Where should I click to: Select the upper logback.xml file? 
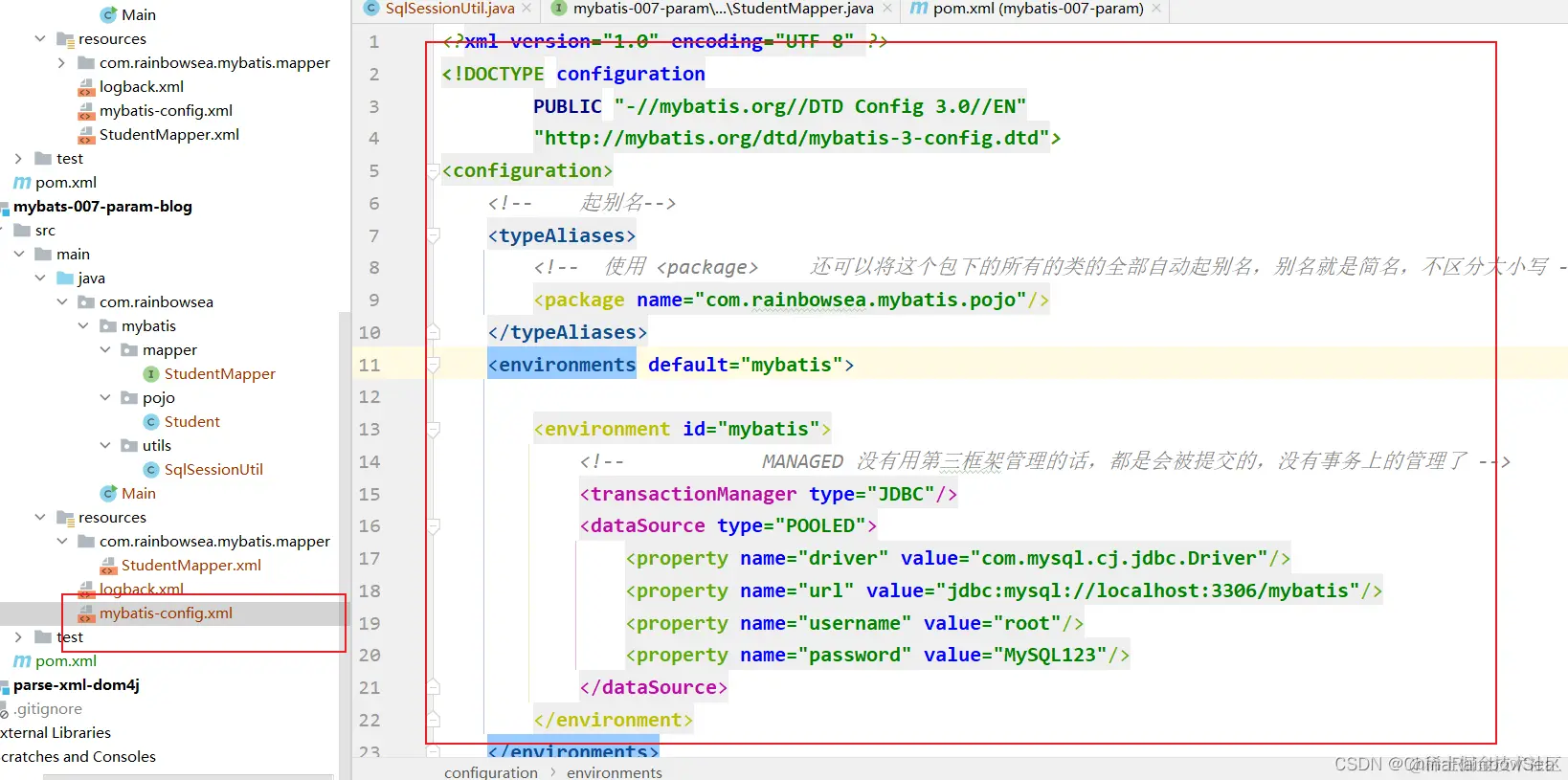(x=142, y=86)
